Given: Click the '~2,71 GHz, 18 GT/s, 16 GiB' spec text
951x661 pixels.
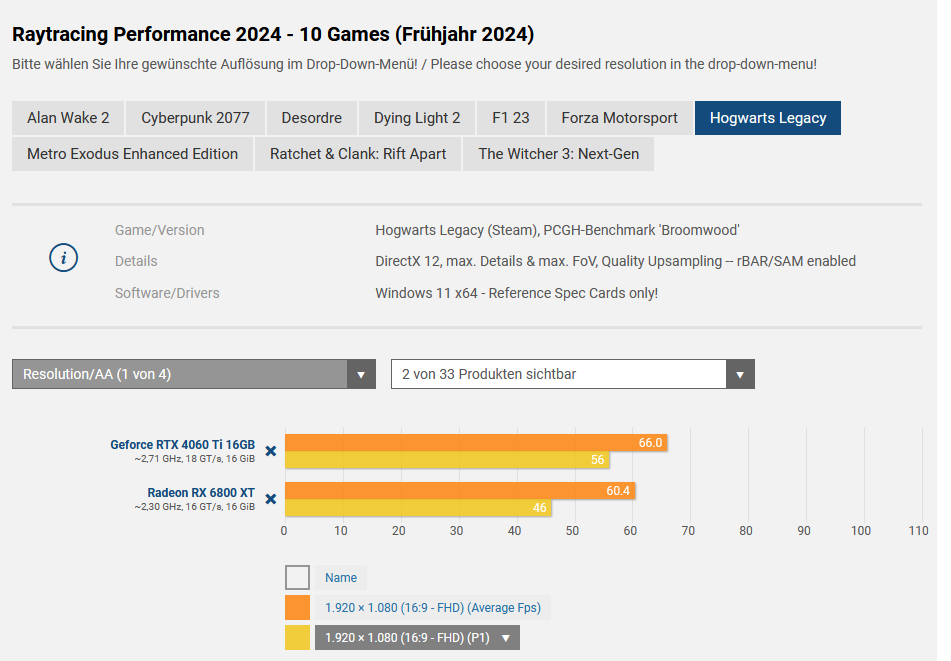Looking at the screenshot, I should click(195, 459).
